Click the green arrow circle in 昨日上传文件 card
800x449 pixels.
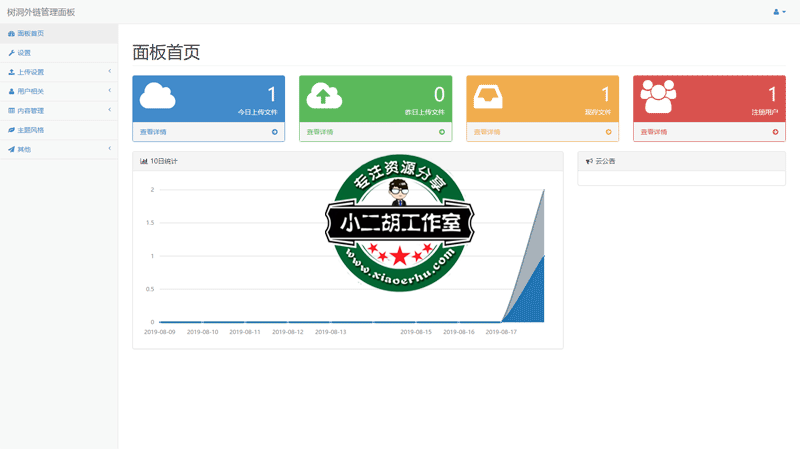441,132
